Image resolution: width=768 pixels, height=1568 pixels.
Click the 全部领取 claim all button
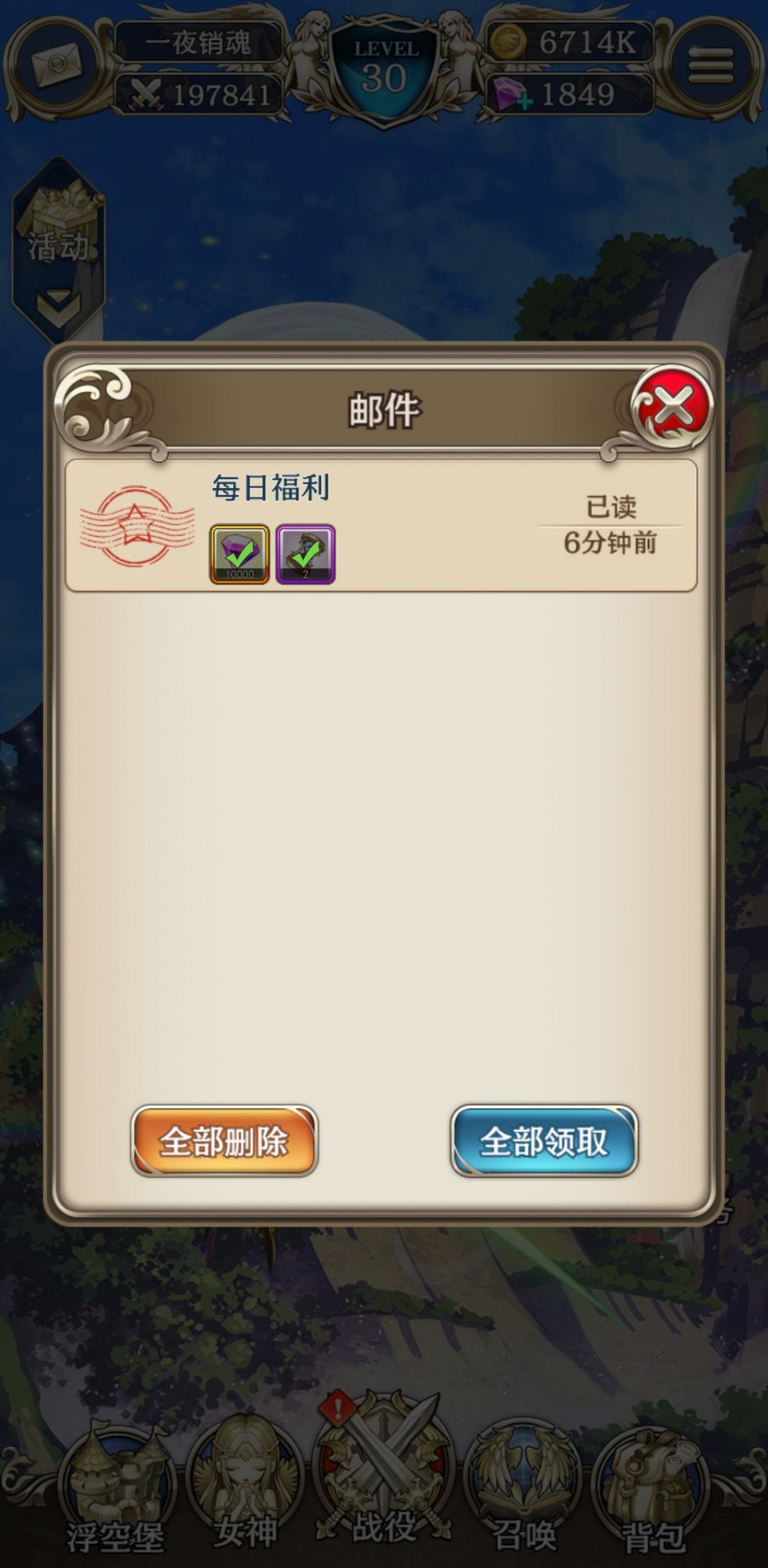pyautogui.click(x=545, y=1141)
